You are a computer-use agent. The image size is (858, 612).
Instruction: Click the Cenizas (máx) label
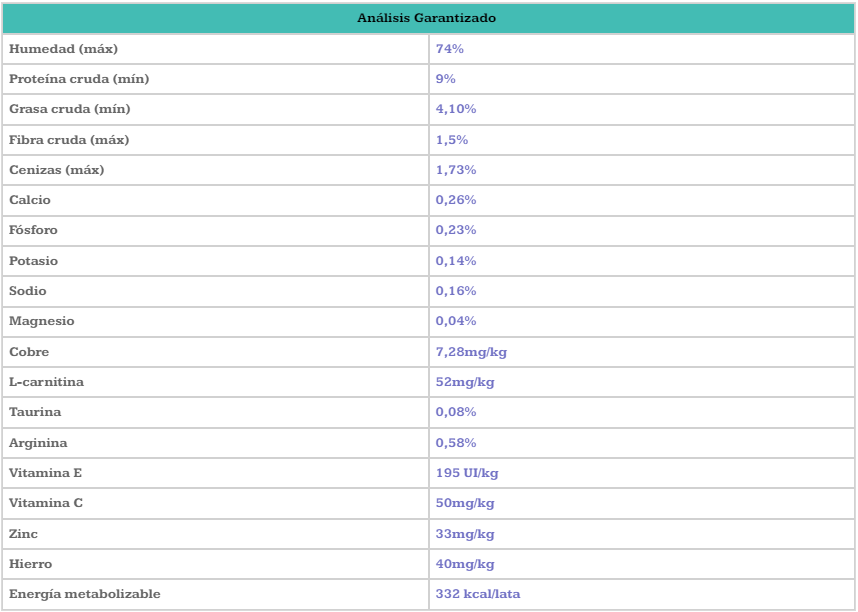point(57,170)
